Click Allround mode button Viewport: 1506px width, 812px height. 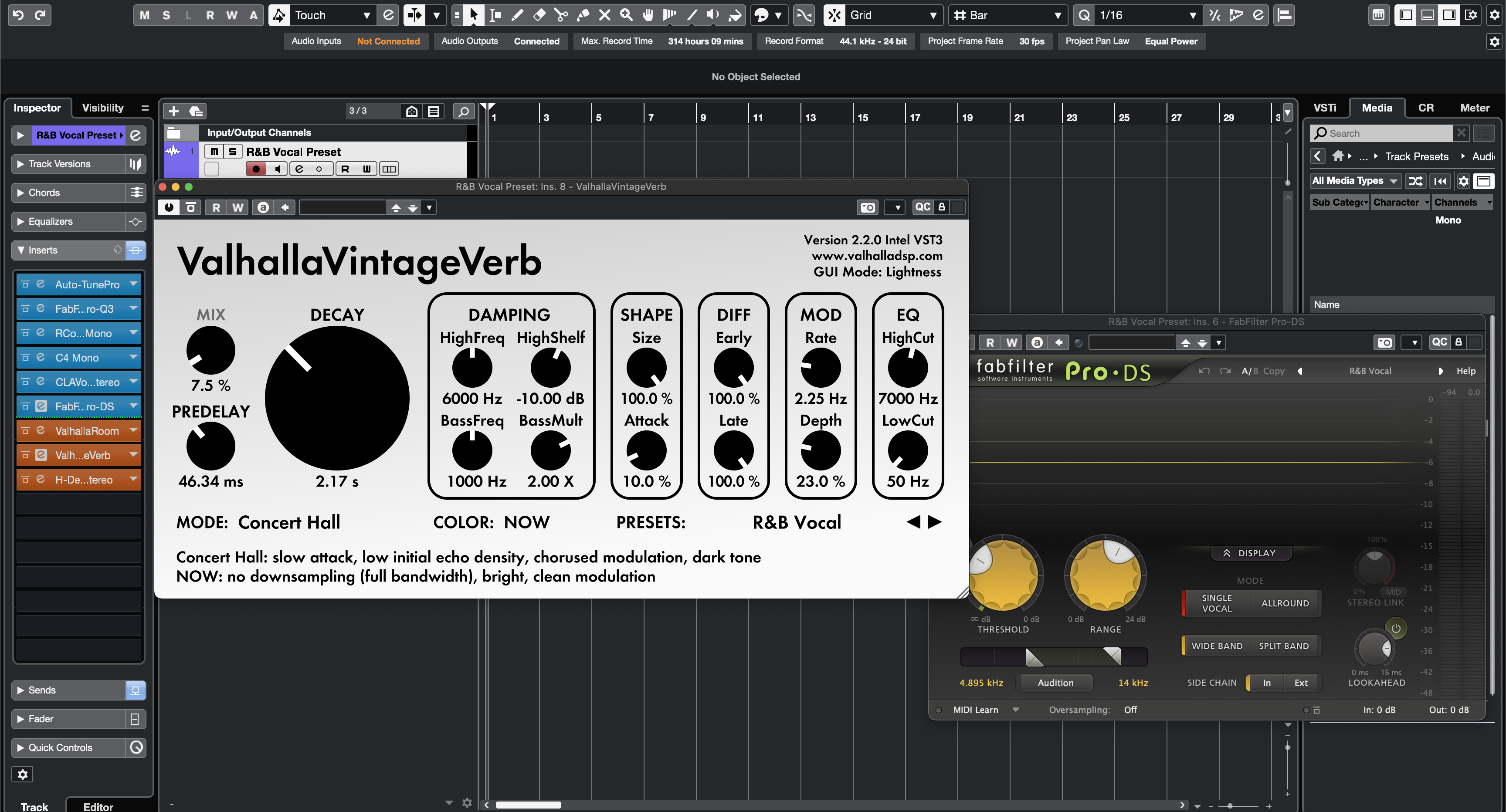pyautogui.click(x=1285, y=603)
